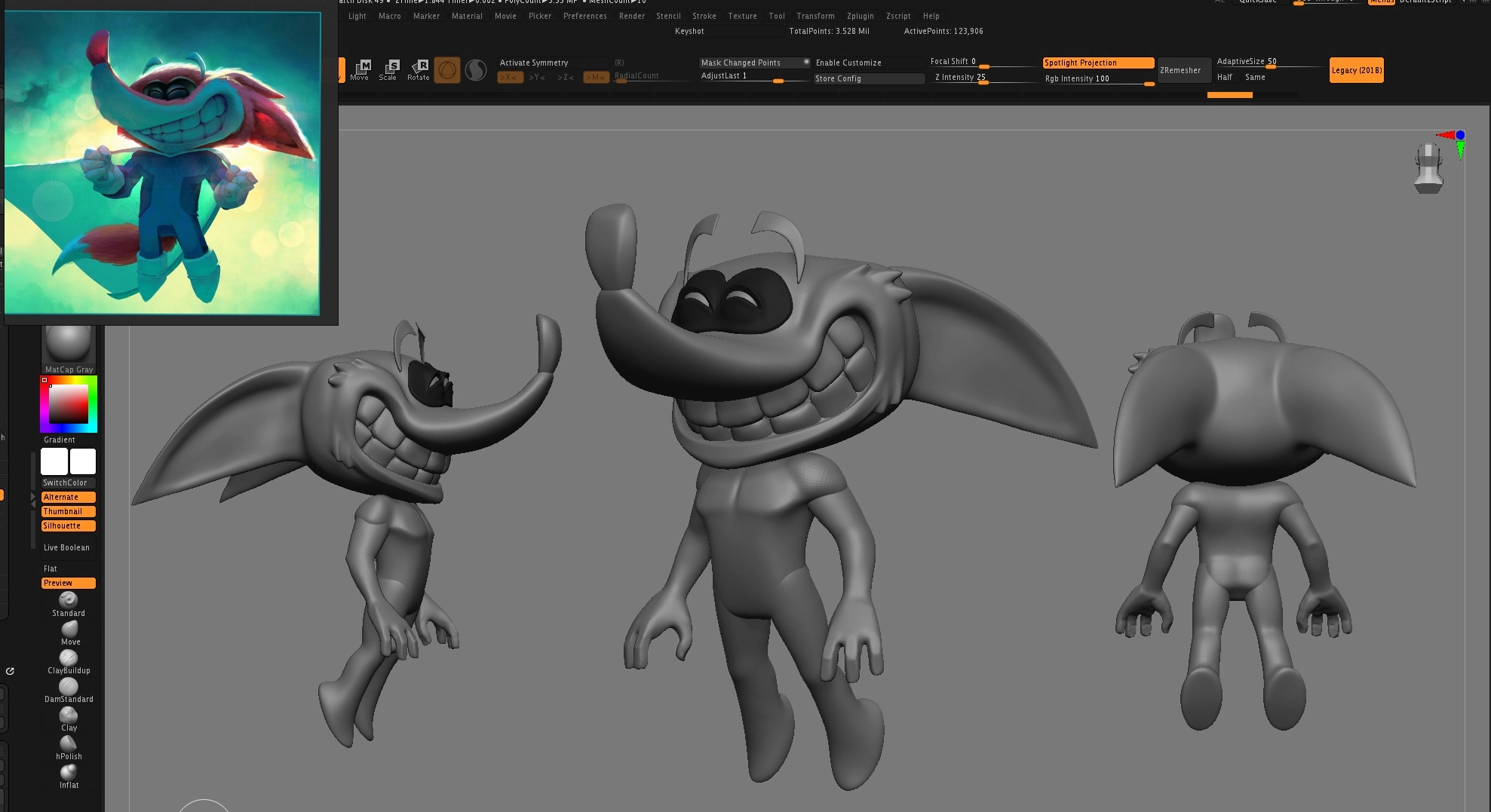Select the Rotate transform tool

[419, 69]
